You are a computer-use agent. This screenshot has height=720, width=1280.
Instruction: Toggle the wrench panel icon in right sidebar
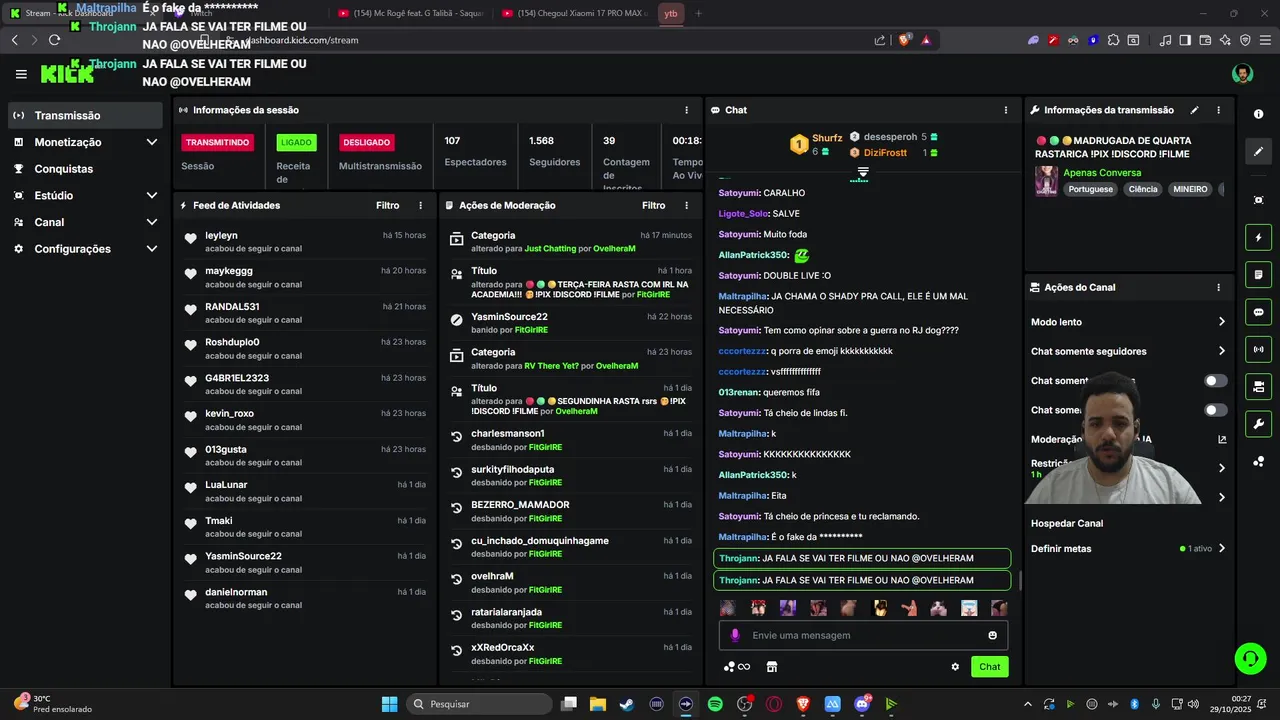(x=1258, y=423)
